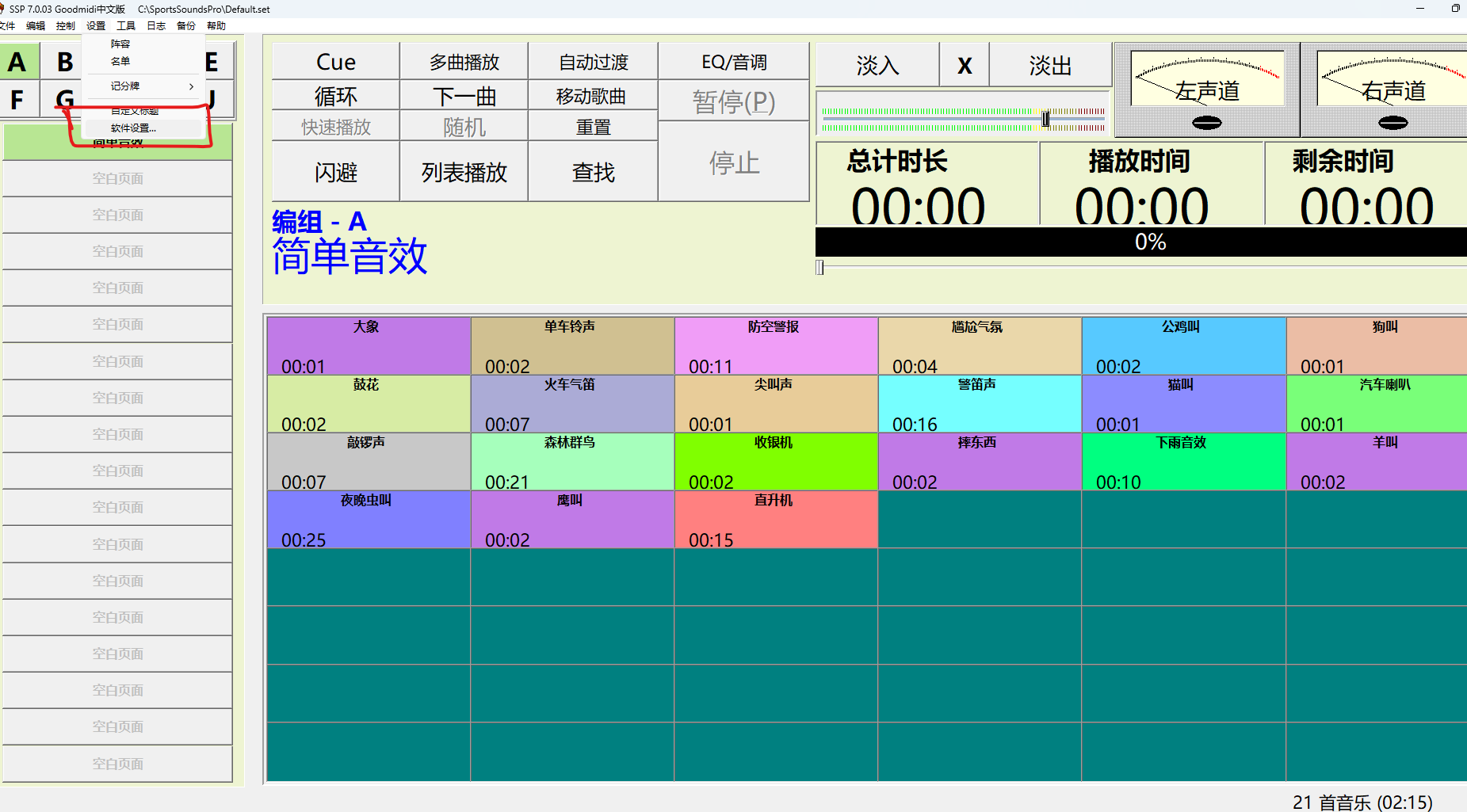The width and height of the screenshot is (1467, 812).
Task: Open 软件设置 in the settings menu
Action: tap(133, 128)
